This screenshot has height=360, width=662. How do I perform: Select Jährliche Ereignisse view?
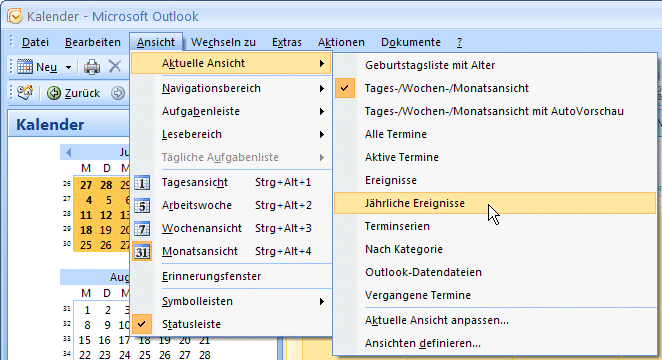click(495, 203)
